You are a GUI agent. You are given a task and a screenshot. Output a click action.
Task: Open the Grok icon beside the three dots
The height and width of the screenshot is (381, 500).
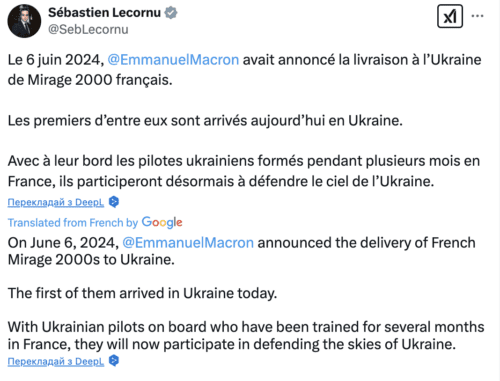450,16
